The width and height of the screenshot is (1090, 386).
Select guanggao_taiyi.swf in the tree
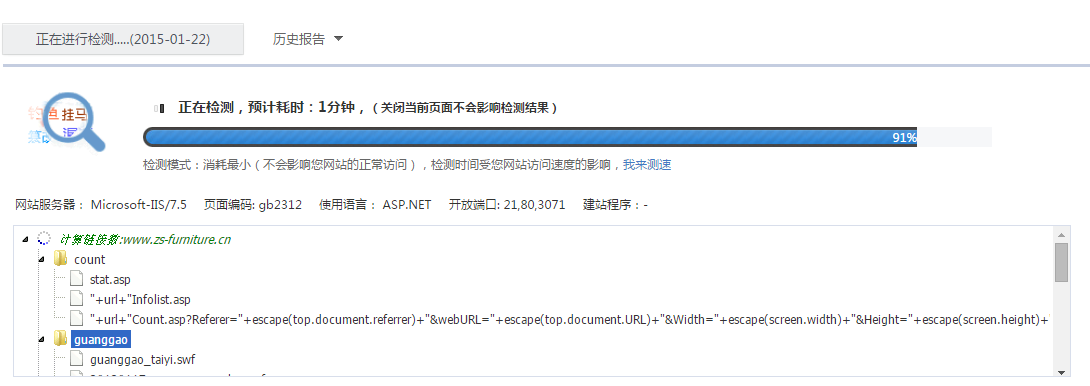point(143,360)
